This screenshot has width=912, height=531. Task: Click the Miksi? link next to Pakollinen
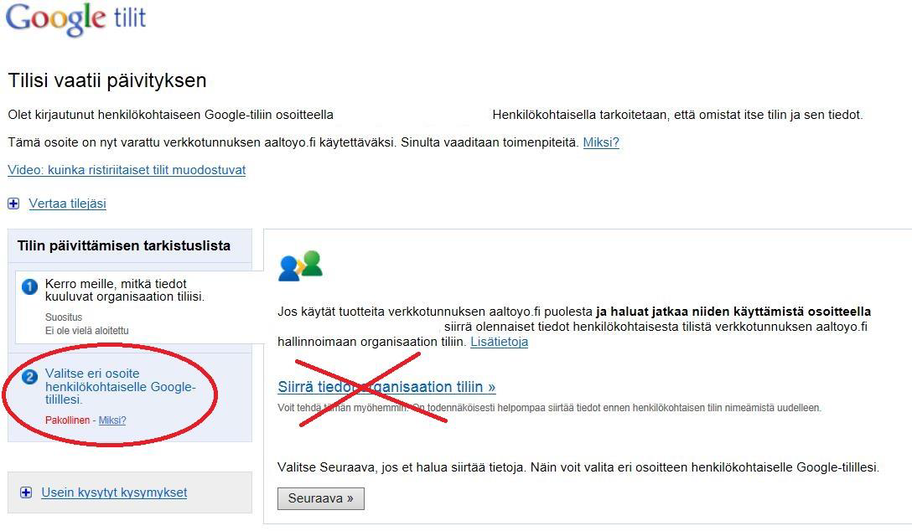[112, 421]
